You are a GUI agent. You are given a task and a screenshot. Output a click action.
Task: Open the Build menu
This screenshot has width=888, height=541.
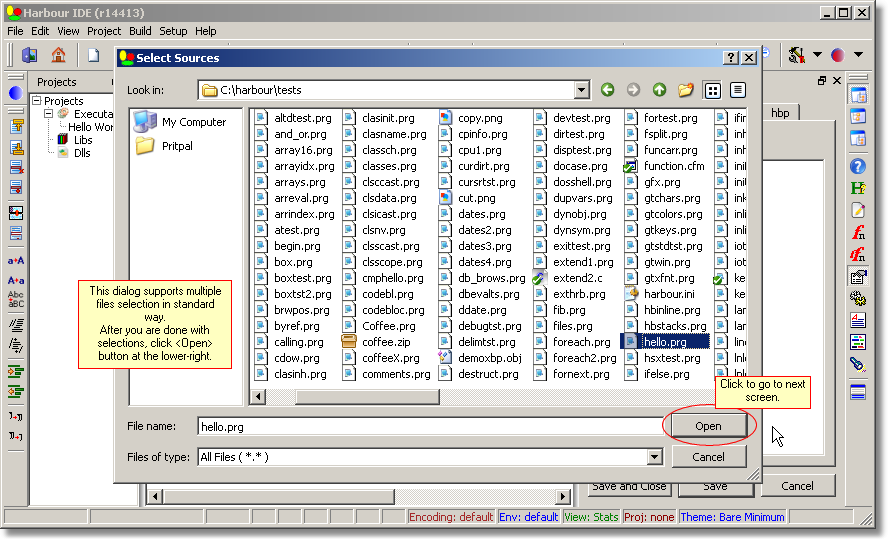click(140, 31)
